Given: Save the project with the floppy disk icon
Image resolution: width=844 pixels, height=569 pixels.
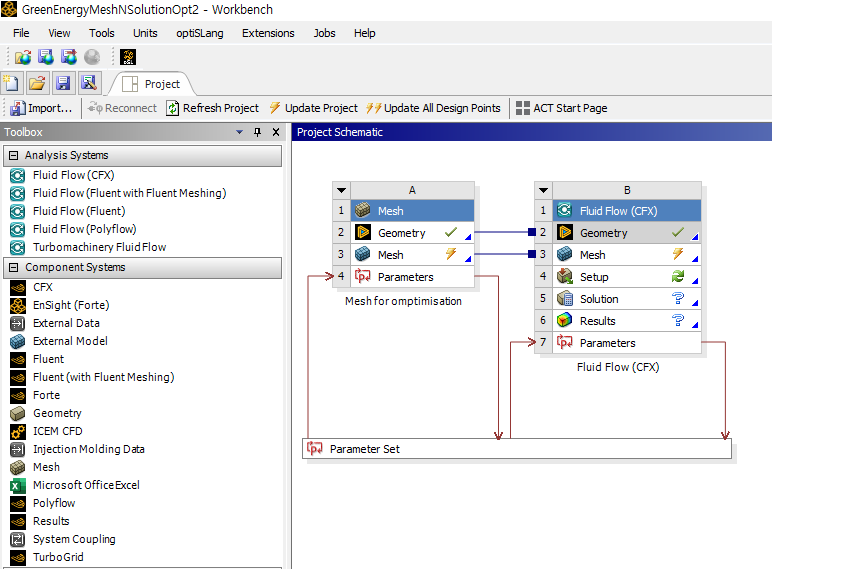Looking at the screenshot, I should [x=63, y=83].
